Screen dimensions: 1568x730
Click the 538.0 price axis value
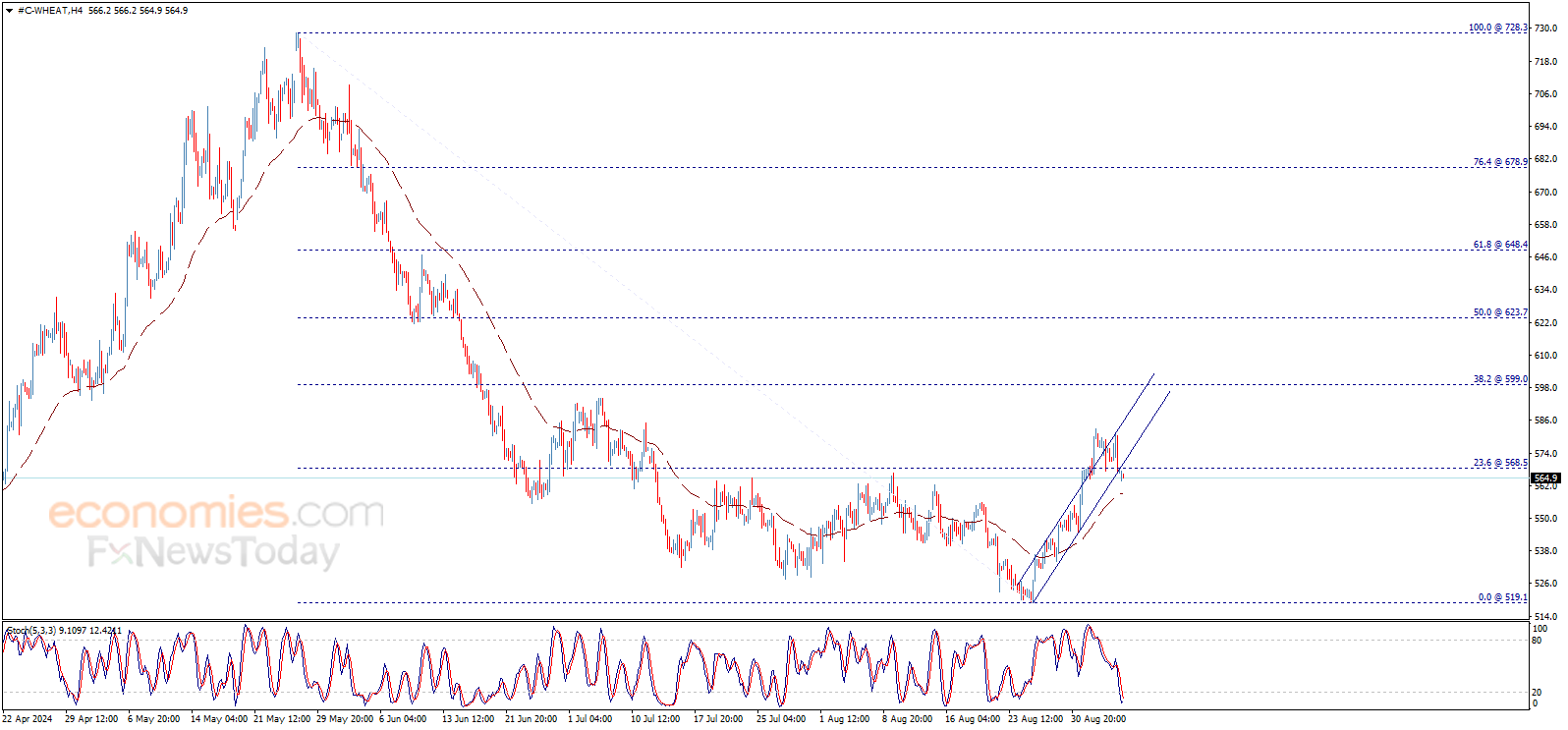[x=1545, y=551]
